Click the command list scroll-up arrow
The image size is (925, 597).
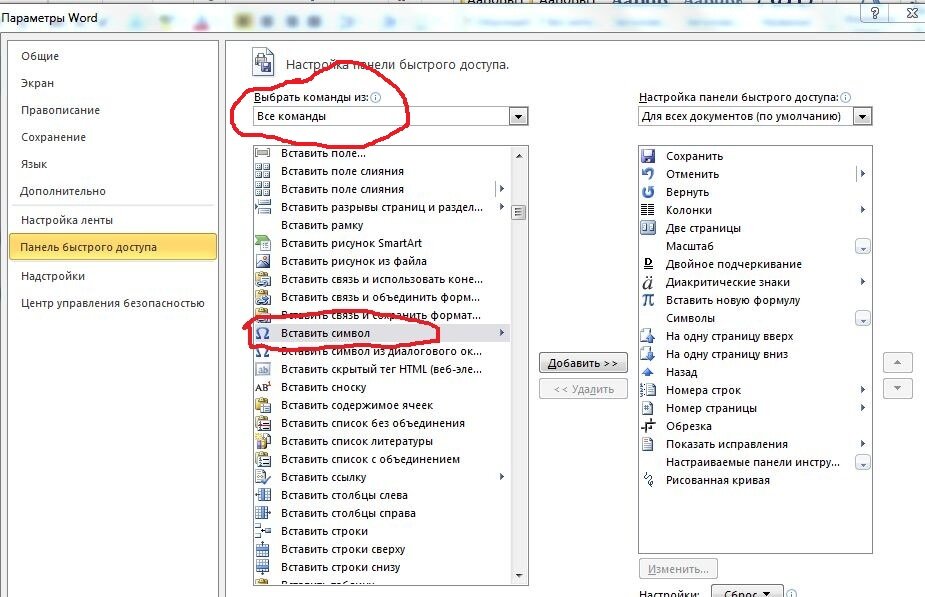point(519,156)
